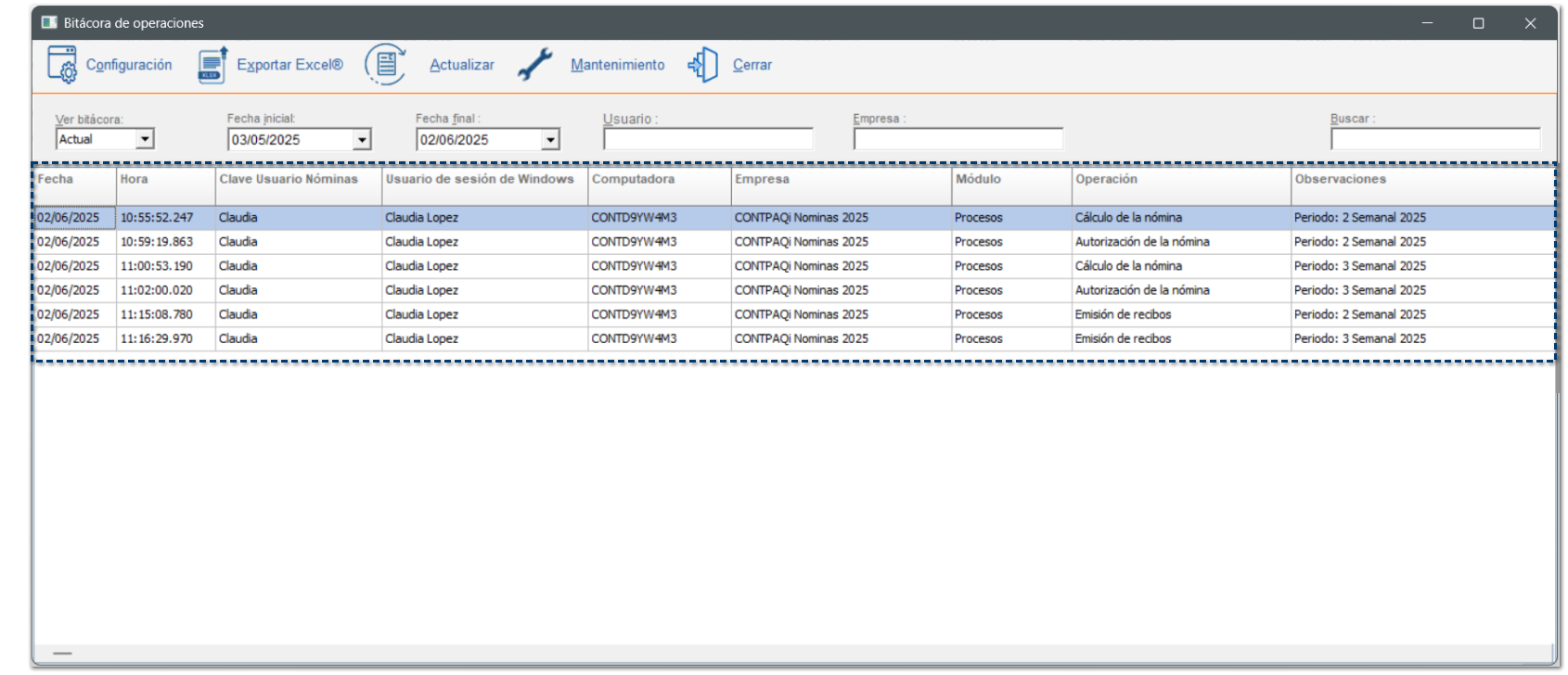Image resolution: width=1568 pixels, height=675 pixels.
Task: Maximize the Bitácora de operaciones window
Action: tap(1478, 23)
